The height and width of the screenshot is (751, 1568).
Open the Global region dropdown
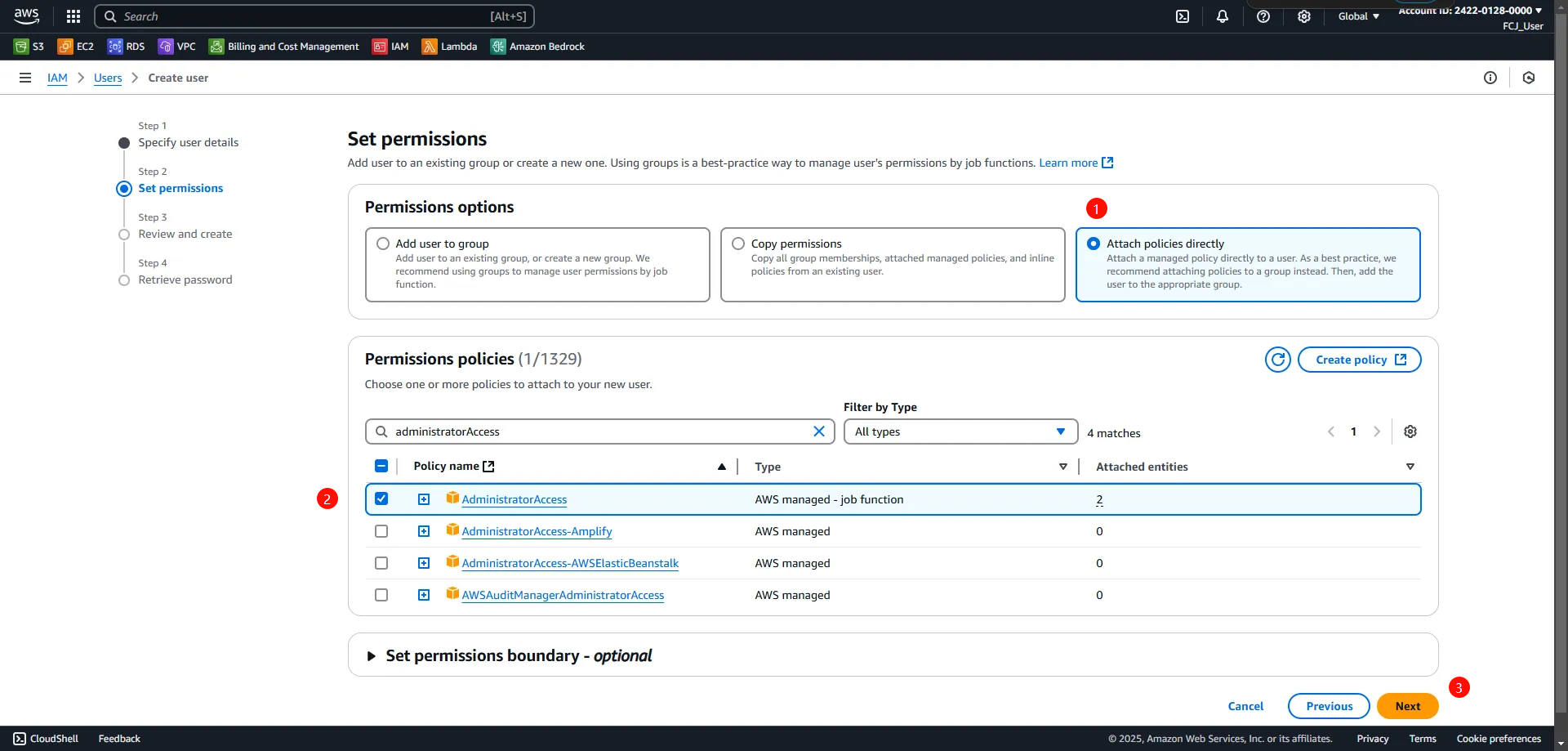tap(1359, 16)
